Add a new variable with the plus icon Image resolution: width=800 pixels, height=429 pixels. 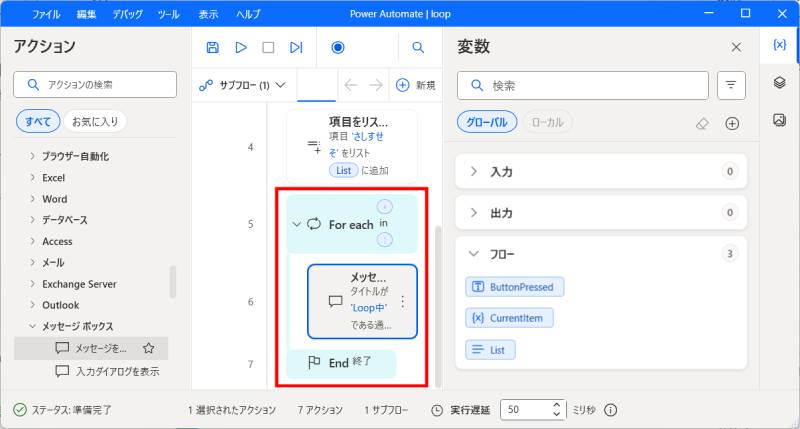(x=732, y=123)
